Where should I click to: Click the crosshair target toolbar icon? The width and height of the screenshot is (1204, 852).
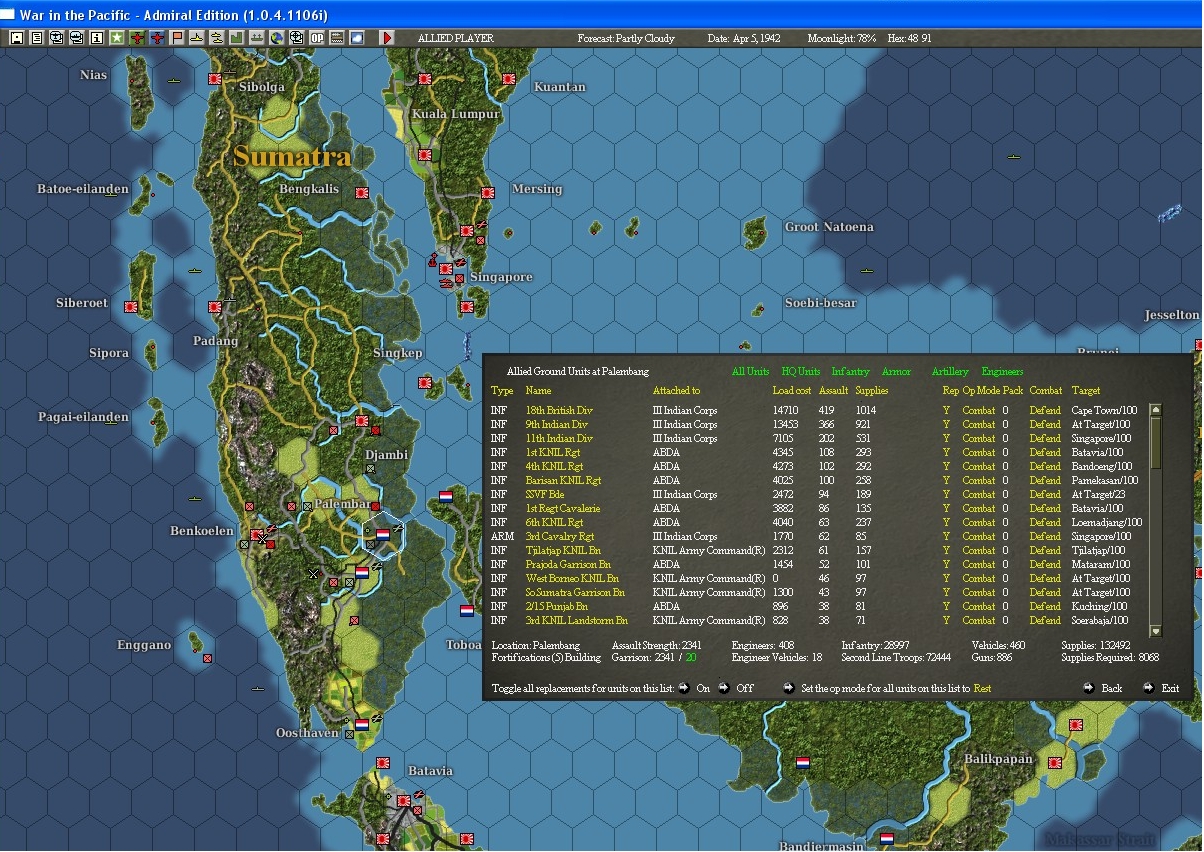coord(297,38)
